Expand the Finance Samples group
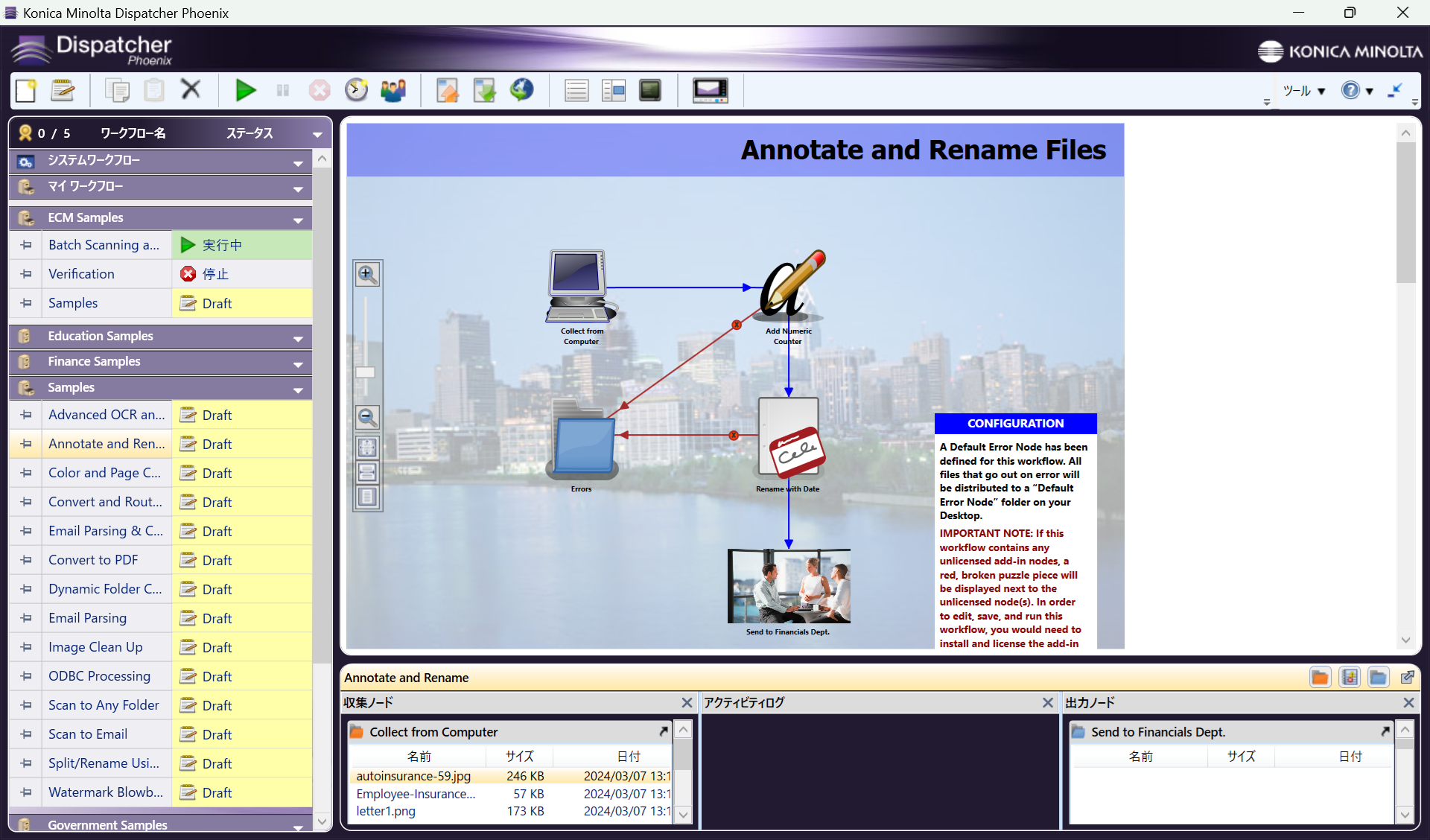The width and height of the screenshot is (1430, 840). [x=298, y=363]
